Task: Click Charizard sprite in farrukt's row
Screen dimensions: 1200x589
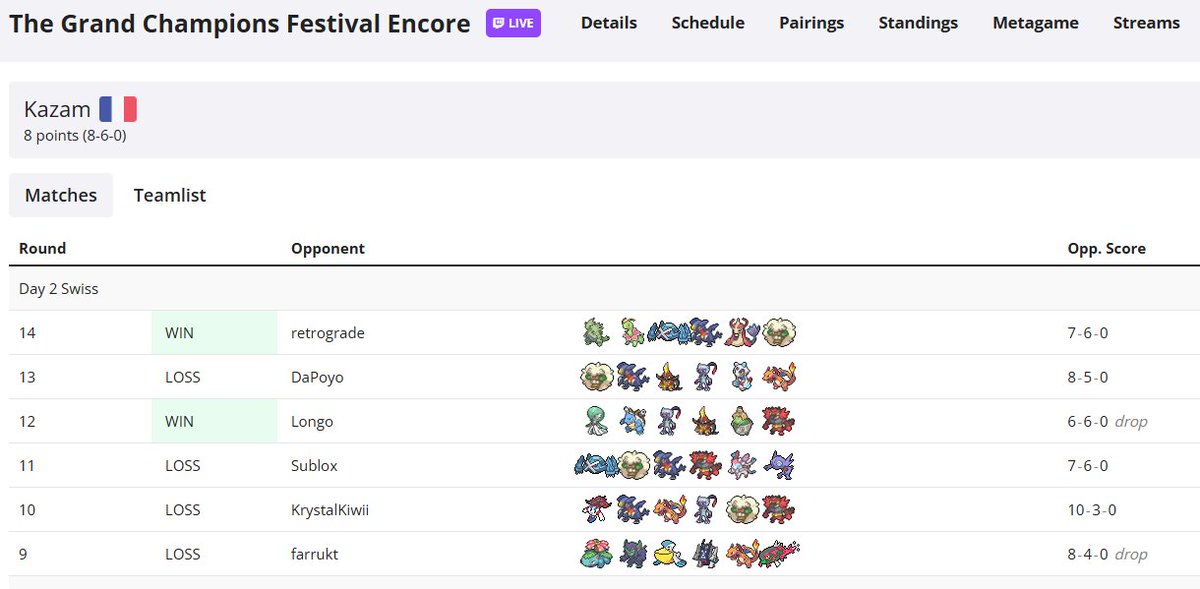Action: (x=742, y=553)
